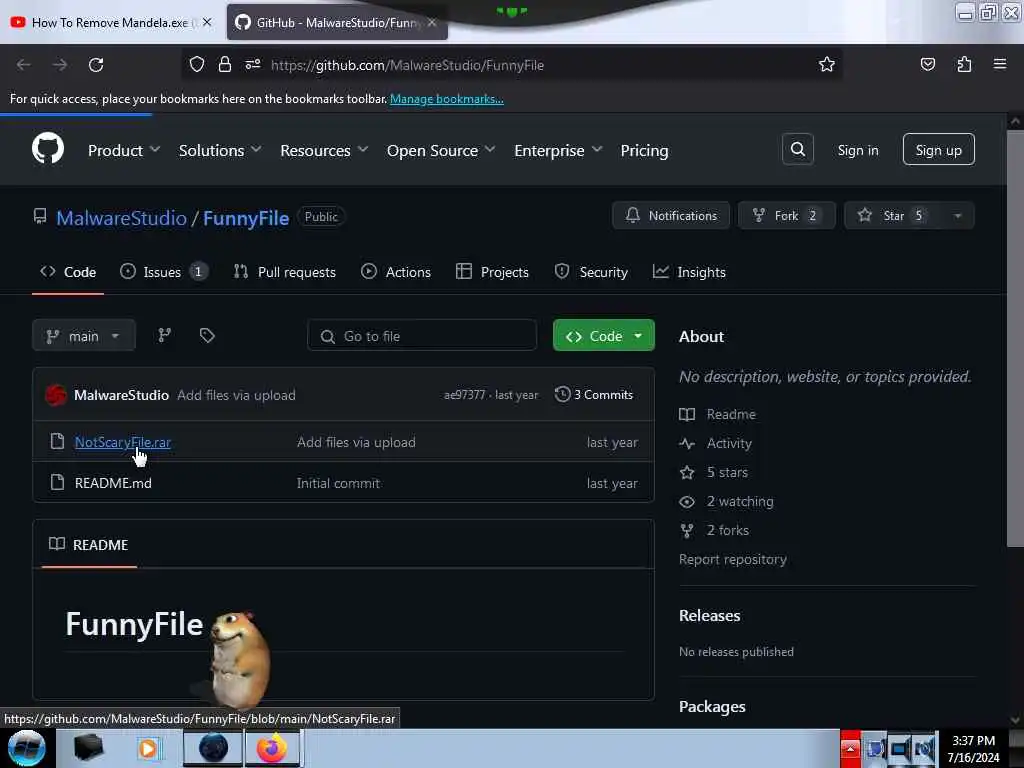This screenshot has height=768, width=1024.
Task: Expand the Solutions menu
Action: coord(220,150)
